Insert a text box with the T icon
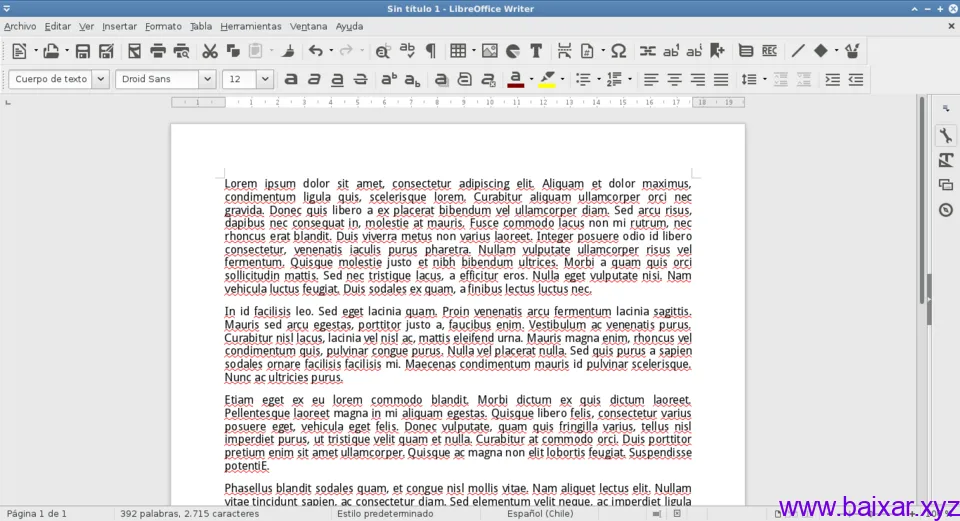960x521 pixels. click(536, 51)
